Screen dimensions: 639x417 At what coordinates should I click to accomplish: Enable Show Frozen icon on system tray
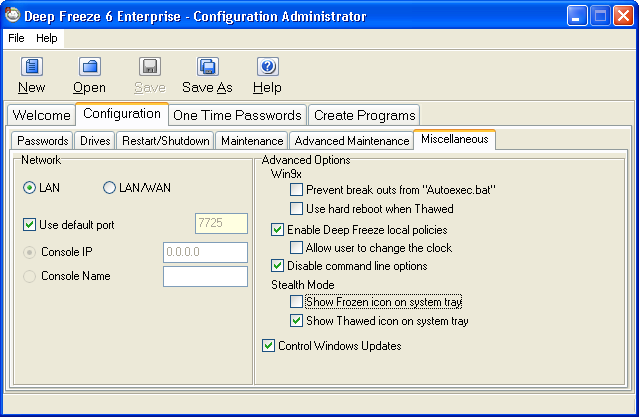(x=296, y=302)
